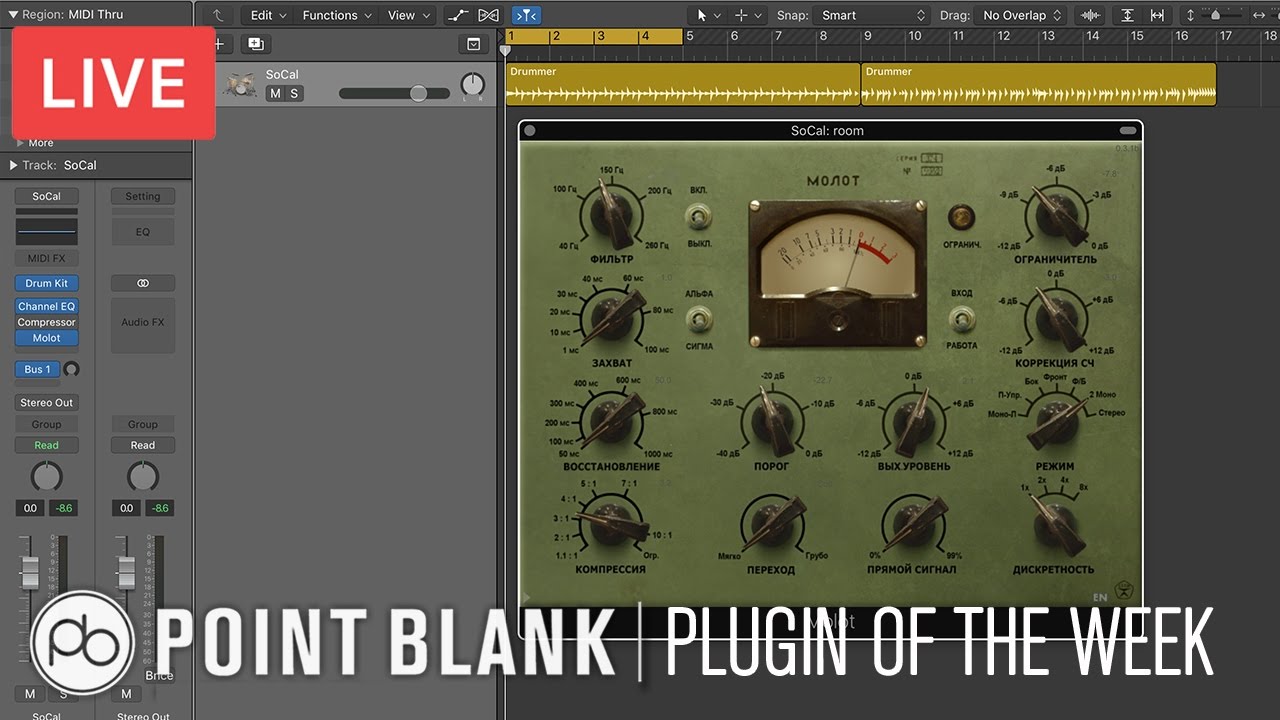This screenshot has width=1280, height=720.
Task: Open the Functions menu
Action: pyautogui.click(x=337, y=15)
